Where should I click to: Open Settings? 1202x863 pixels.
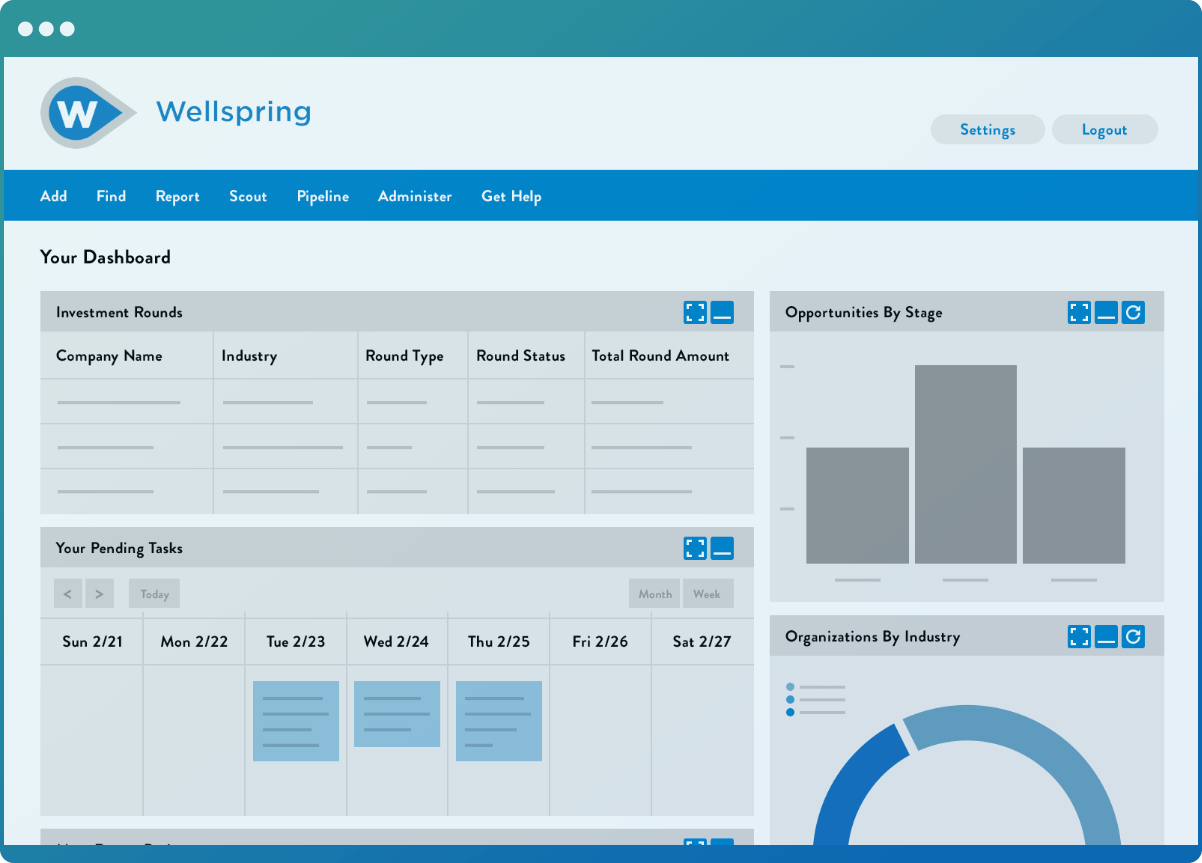(988, 130)
